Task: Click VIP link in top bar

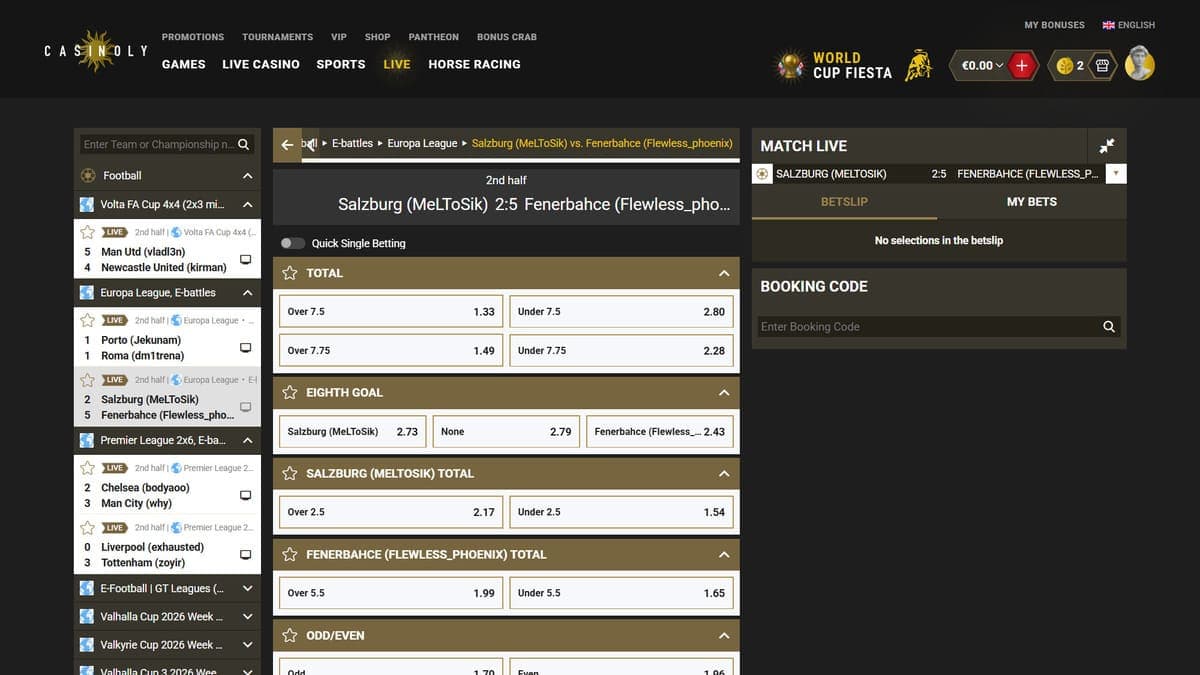Action: coord(339,37)
